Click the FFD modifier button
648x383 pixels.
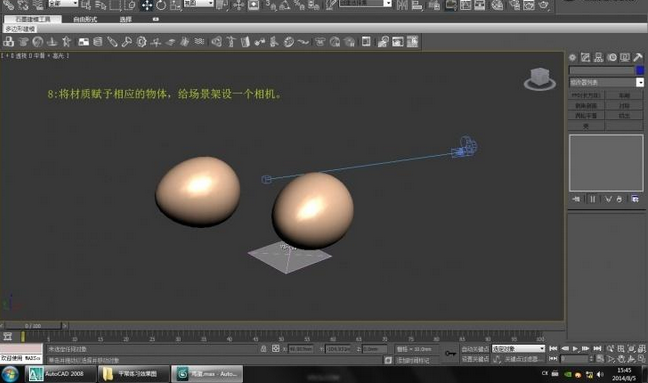click(586, 95)
